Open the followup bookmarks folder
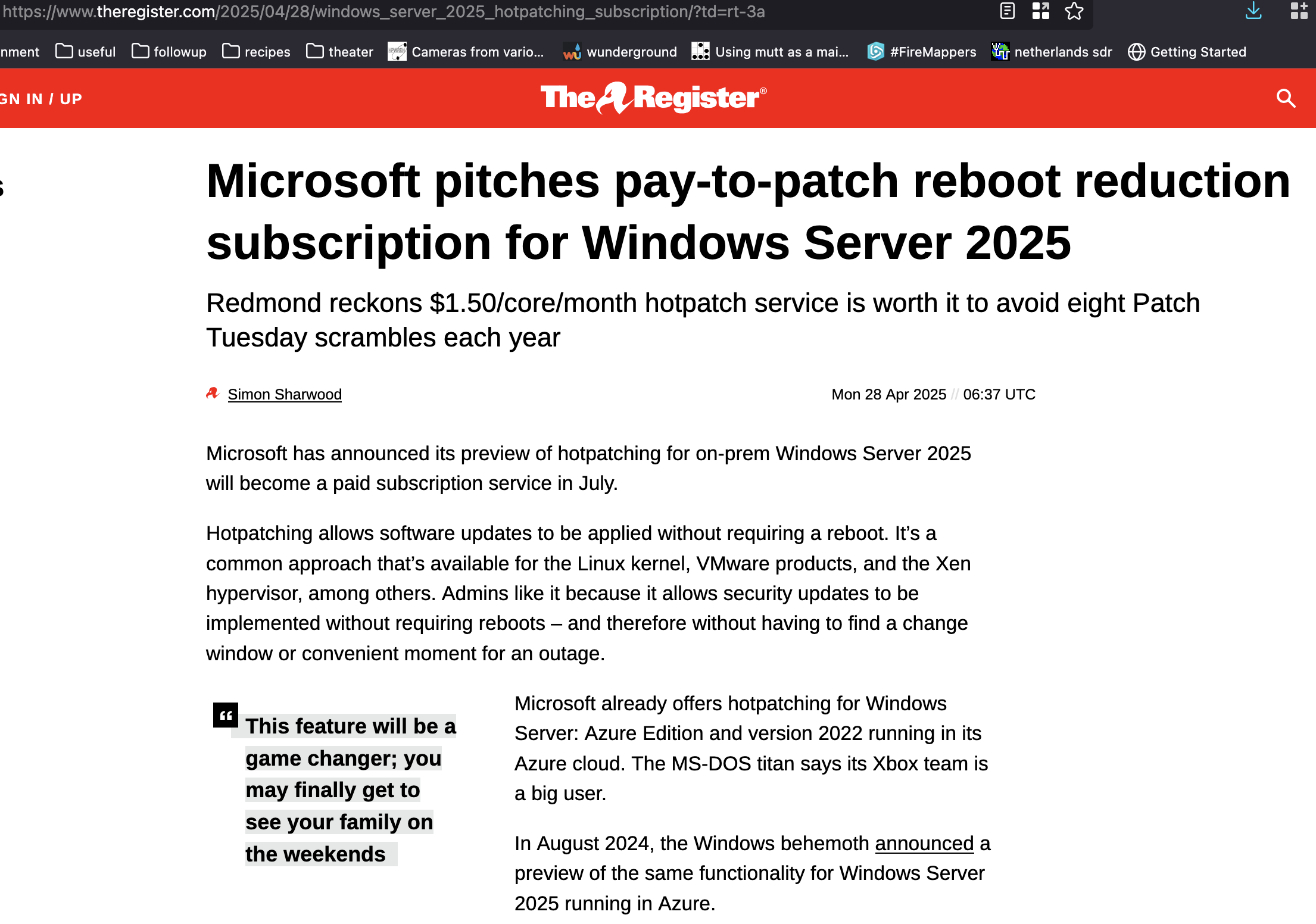Viewport: 1316px width, 924px height. (169, 52)
